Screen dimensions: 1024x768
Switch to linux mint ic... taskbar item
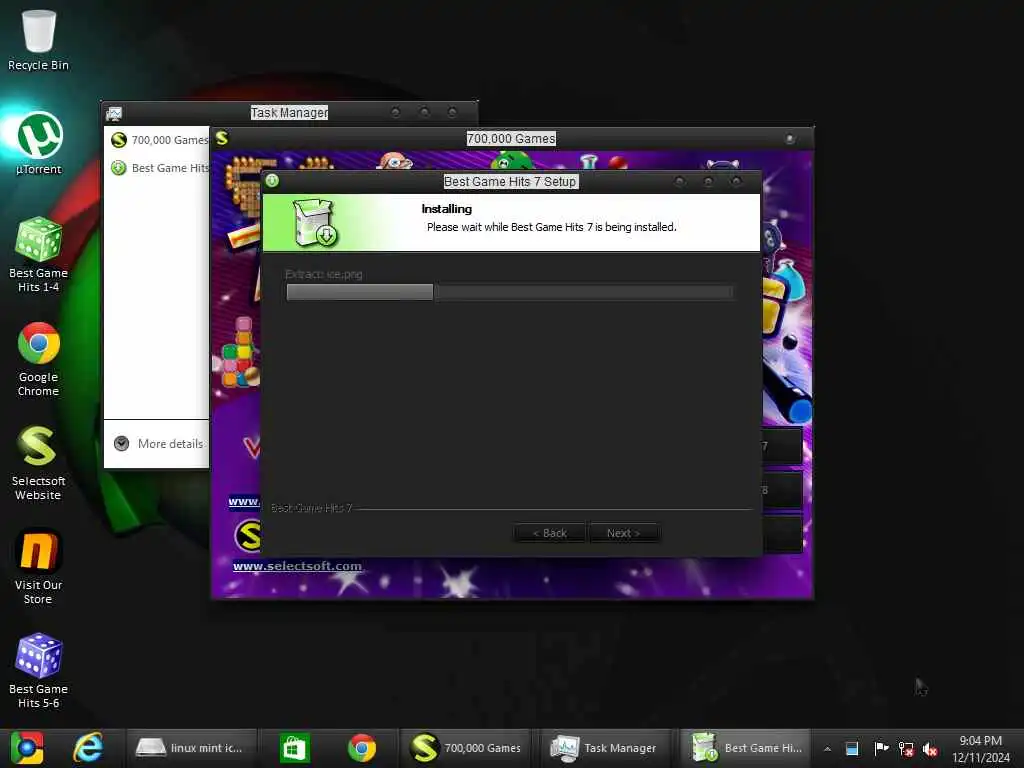point(191,748)
